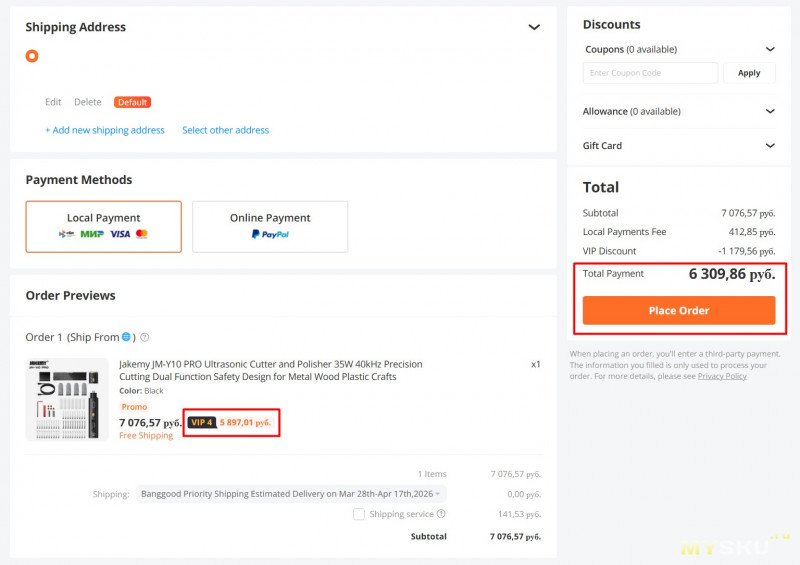The image size is (800, 565).
Task: Collapse the Shipping Address section chevron
Action: coord(534,28)
